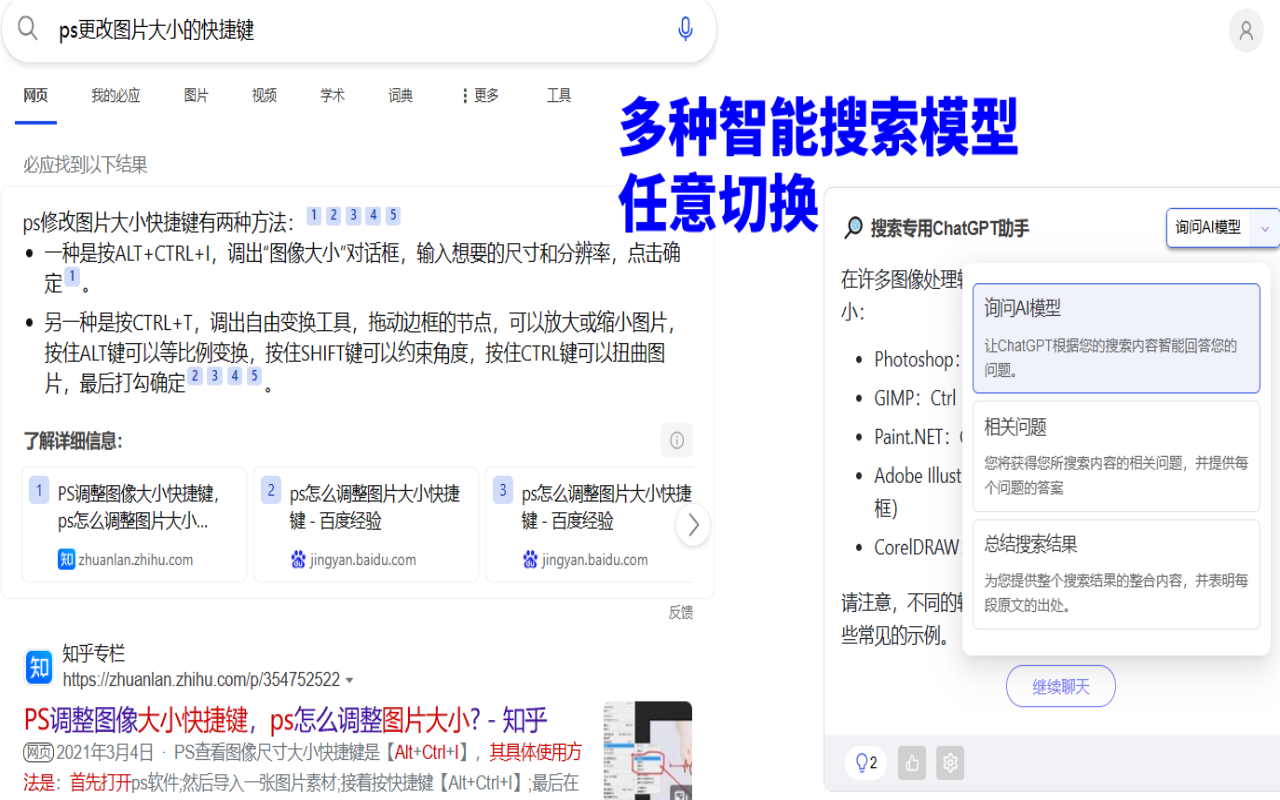Open source card 3 from jingyan.baidu.com

pyautogui.click(x=590, y=524)
